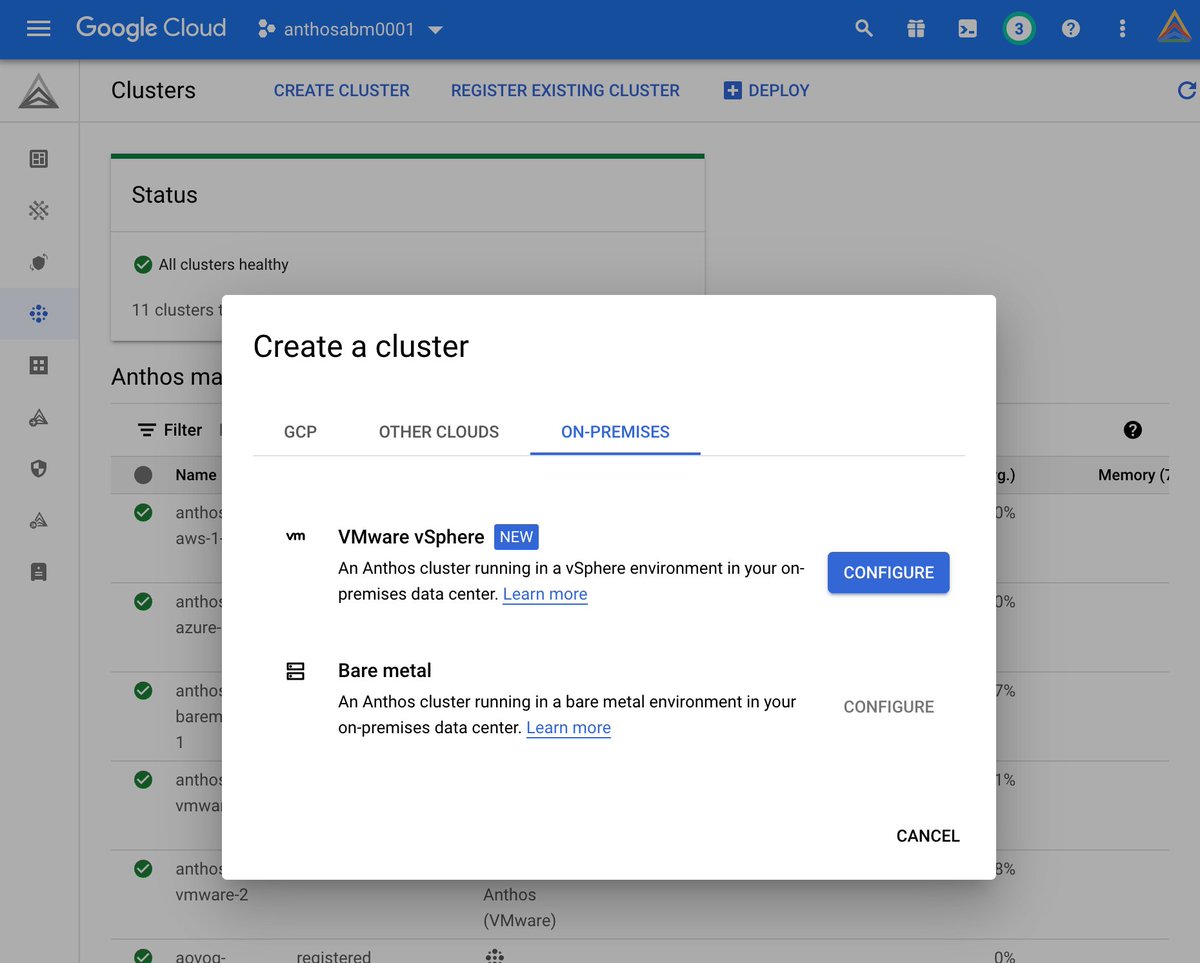
Task: Click the Name column header
Action: pyautogui.click(x=196, y=475)
